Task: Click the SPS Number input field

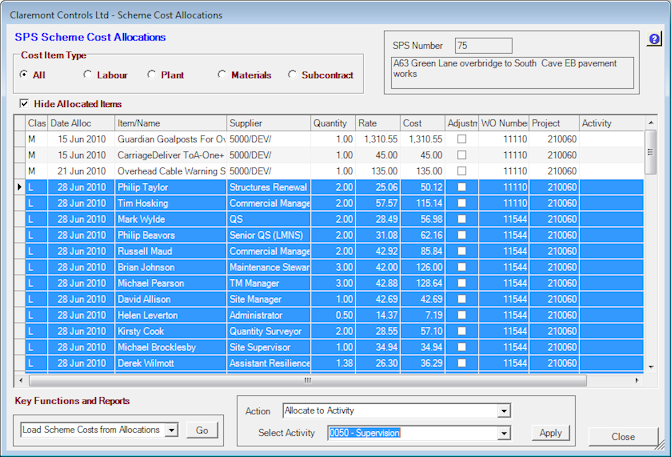Action: 484,46
